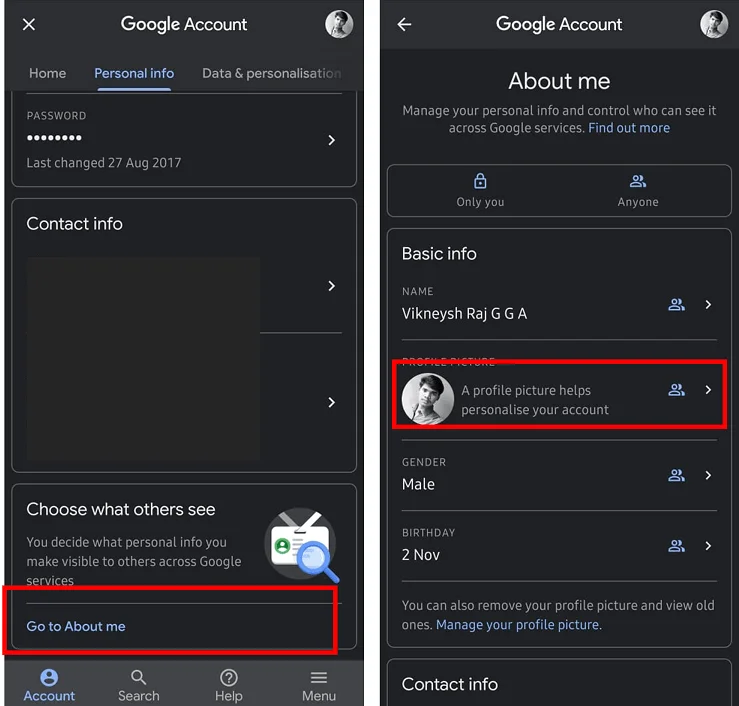Open Help in the bottom navigation
Screen dimensions: 739x706
(229, 685)
